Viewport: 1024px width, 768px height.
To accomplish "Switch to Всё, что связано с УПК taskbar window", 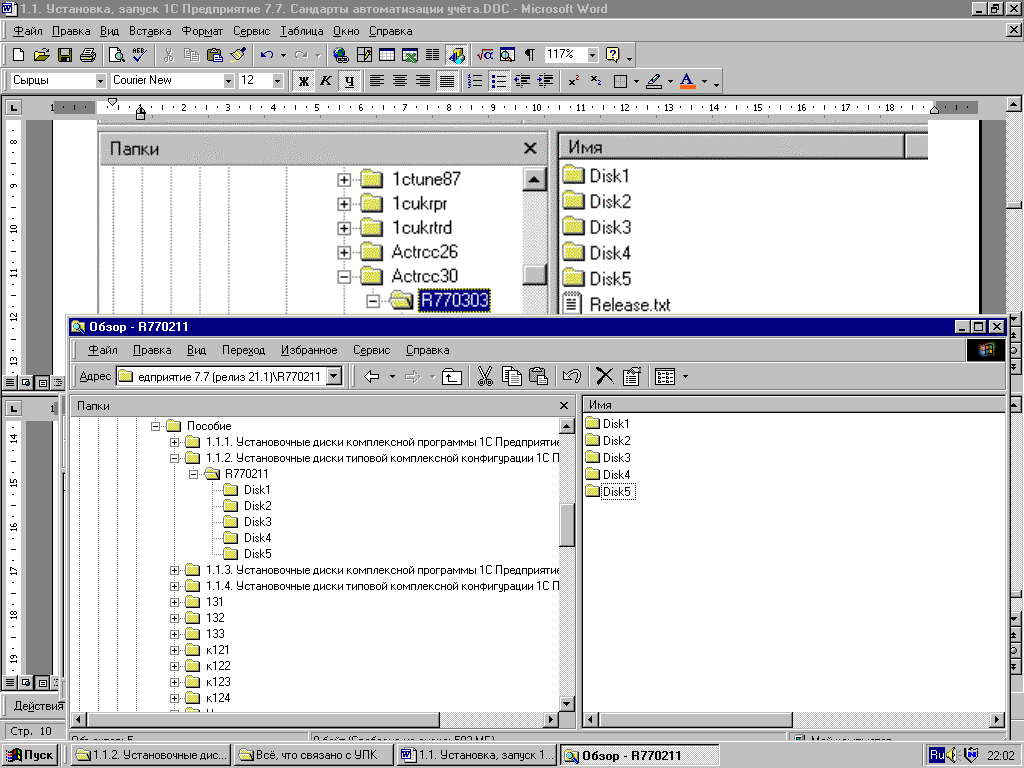I will (x=314, y=755).
